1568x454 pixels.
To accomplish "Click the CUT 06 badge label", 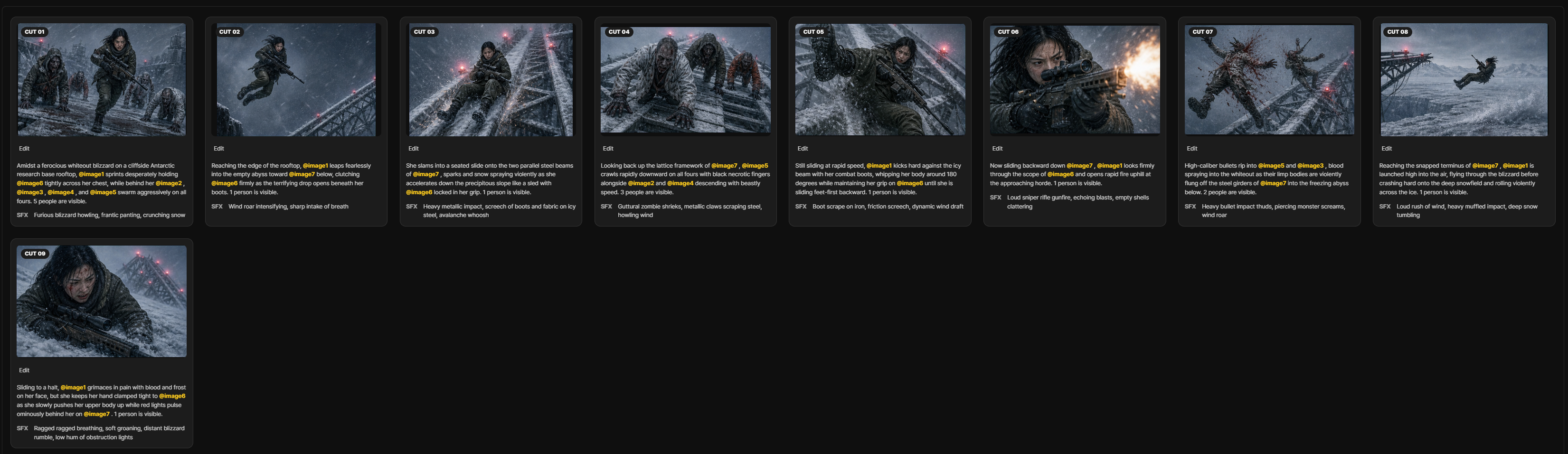I will tap(1008, 32).
